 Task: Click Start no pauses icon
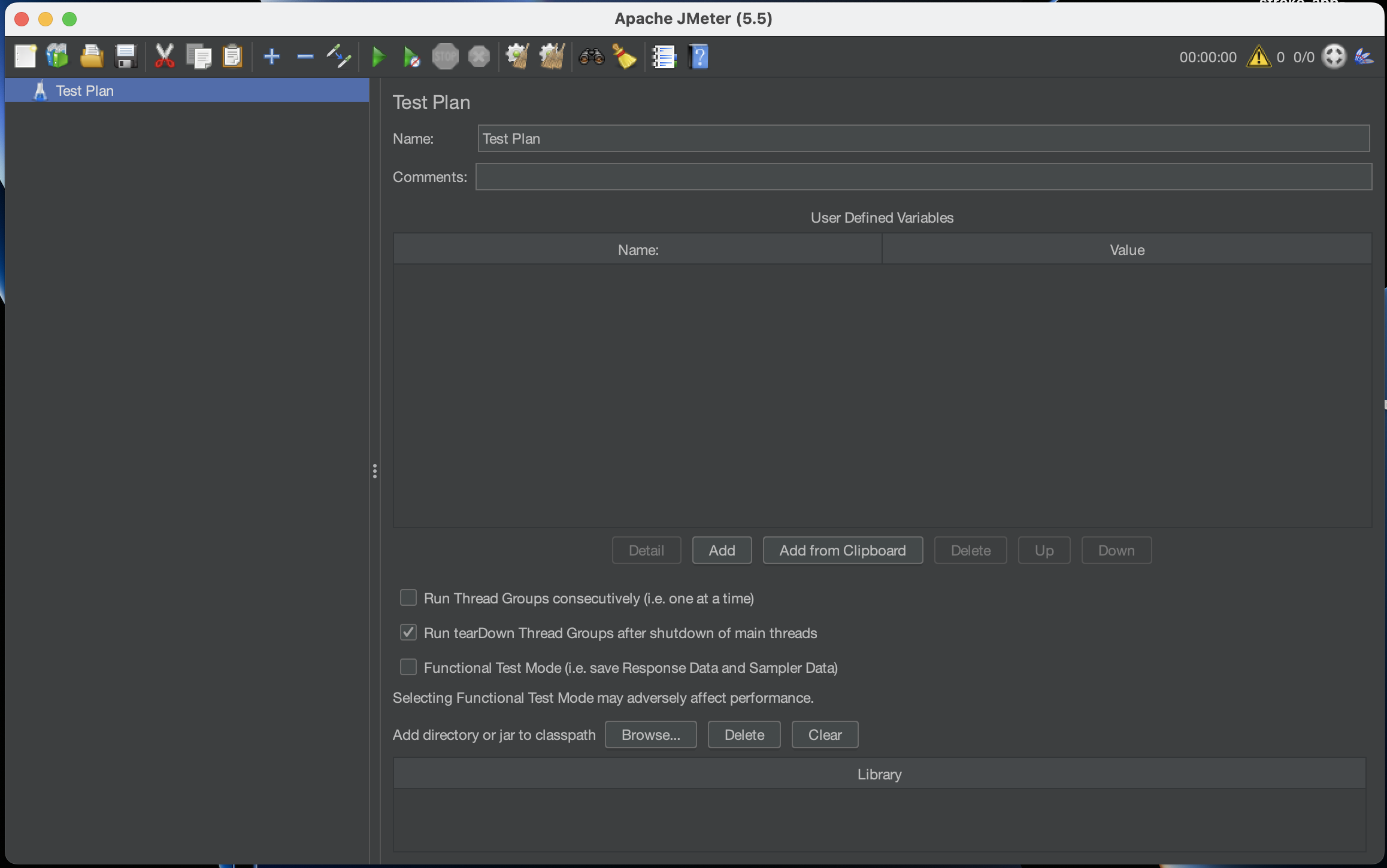pos(411,57)
